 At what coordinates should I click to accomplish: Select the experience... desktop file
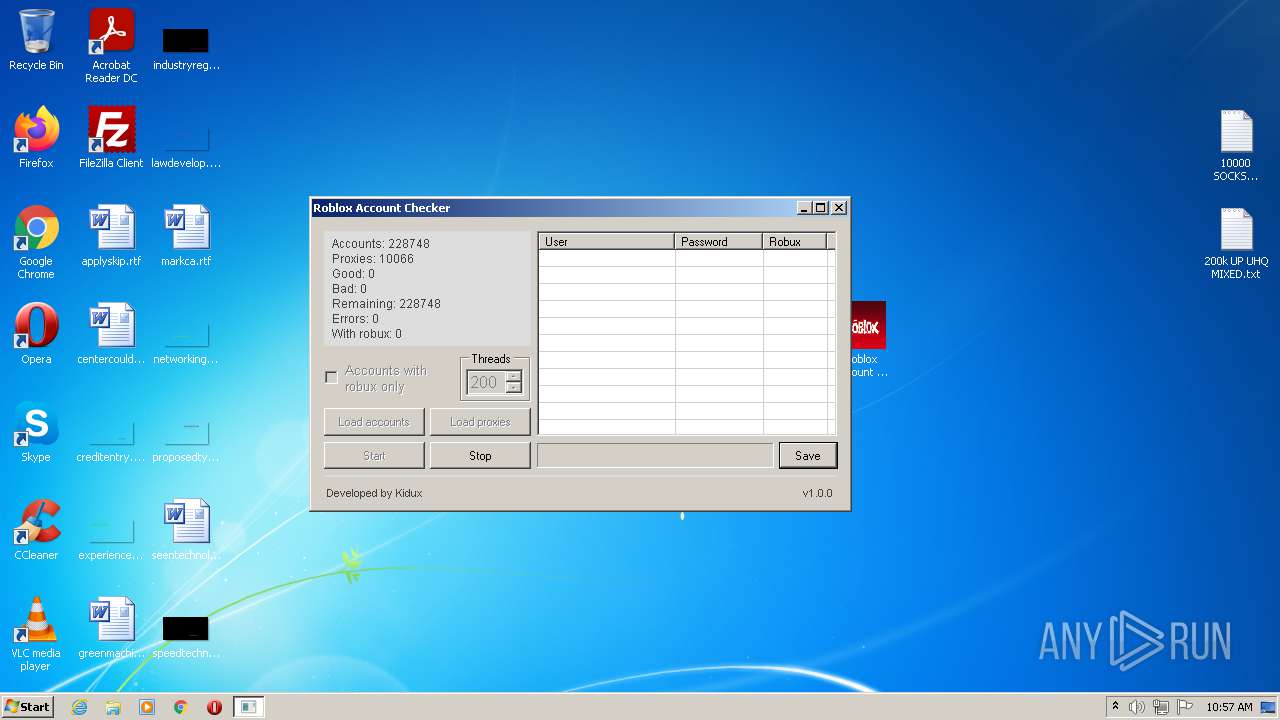pos(111,538)
